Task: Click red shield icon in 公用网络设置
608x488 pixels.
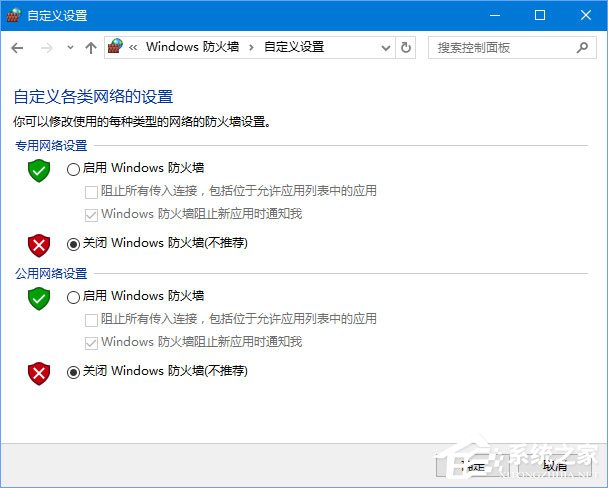Action: coord(39,374)
